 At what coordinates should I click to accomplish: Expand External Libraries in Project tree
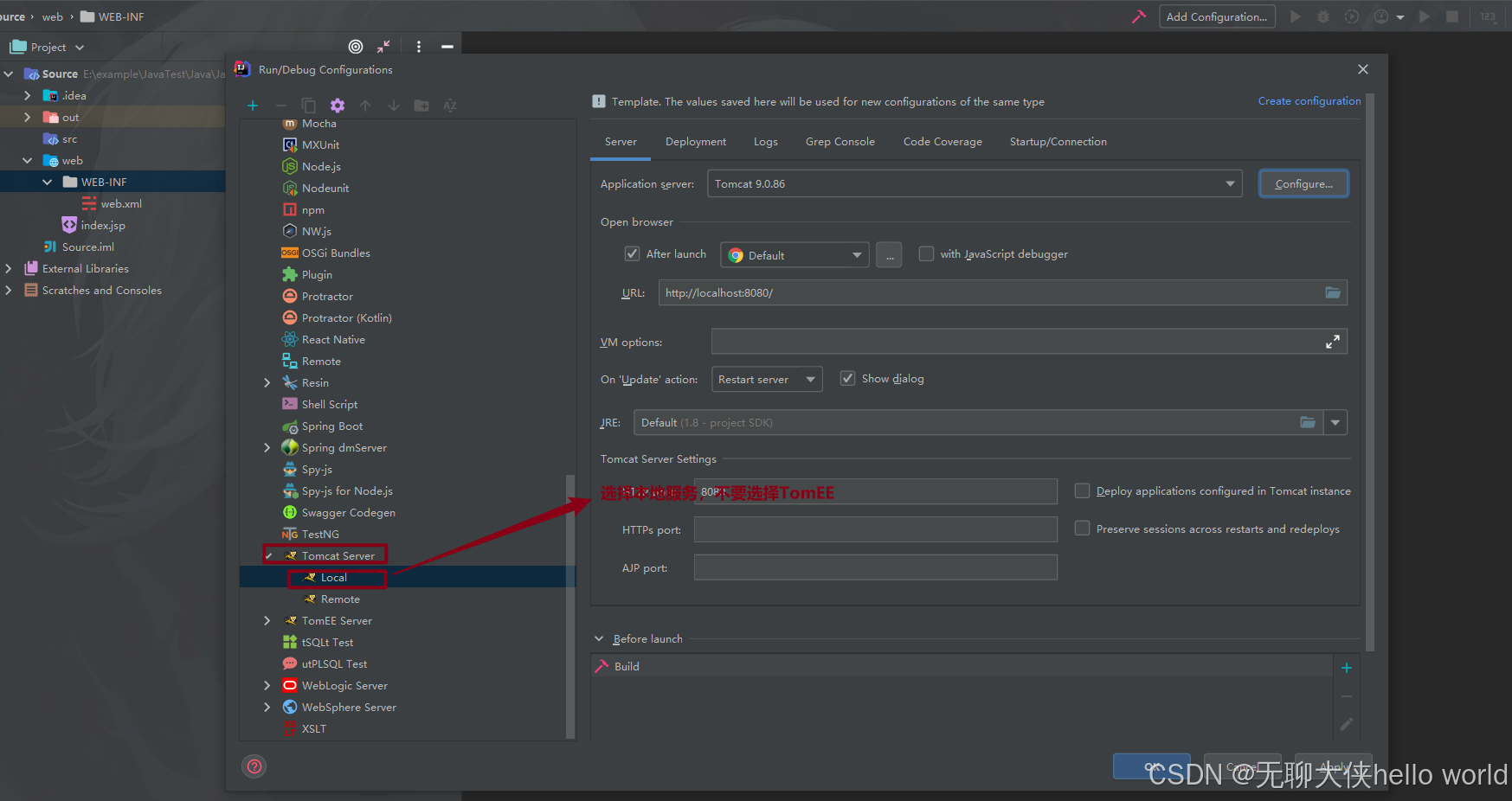pyautogui.click(x=9, y=269)
